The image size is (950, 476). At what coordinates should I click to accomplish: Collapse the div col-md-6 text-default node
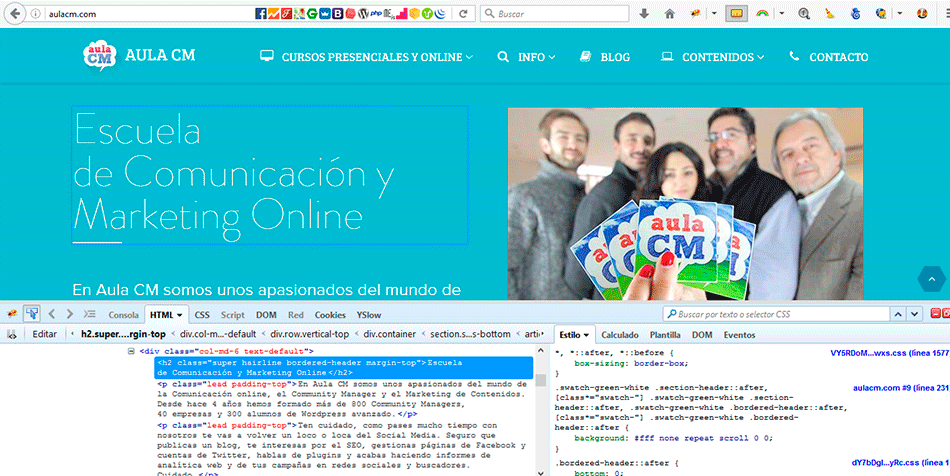pos(131,351)
